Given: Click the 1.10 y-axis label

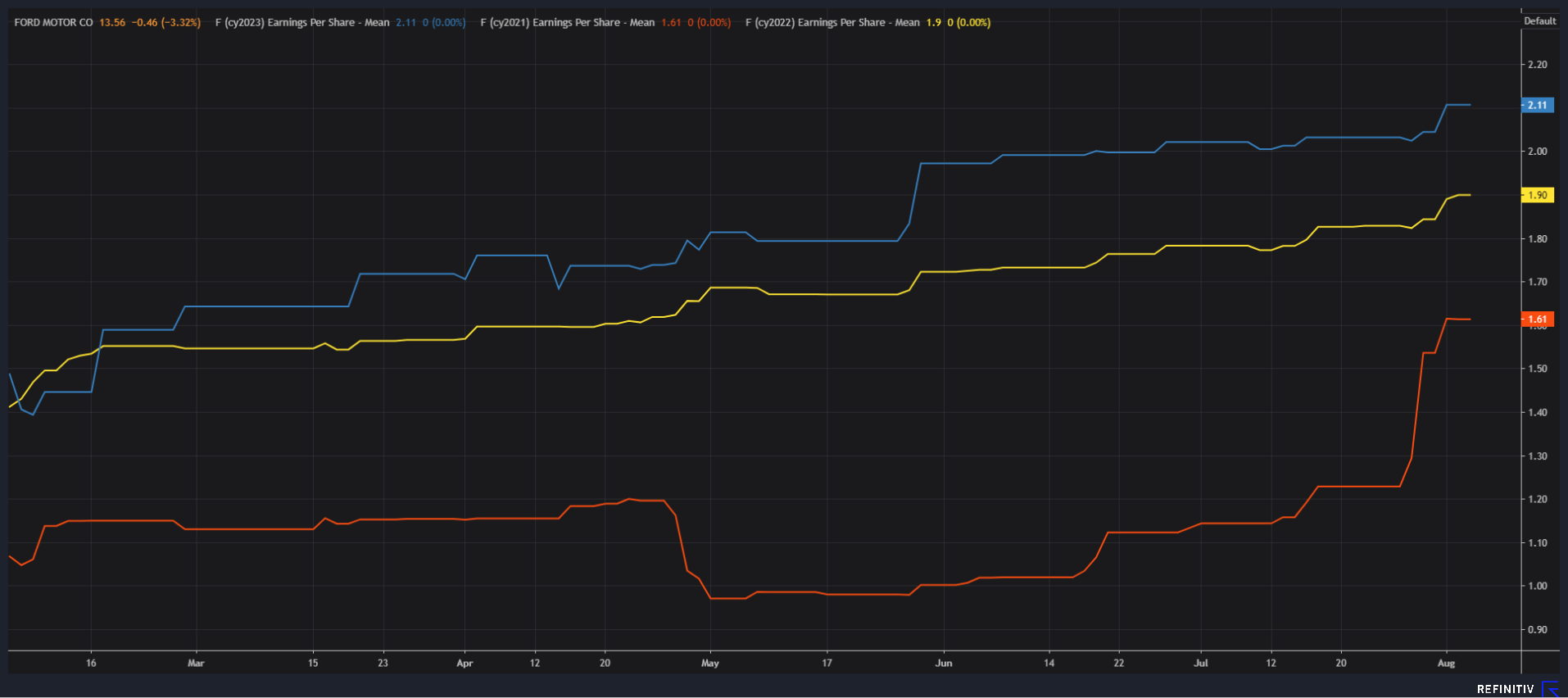Looking at the screenshot, I should [1538, 543].
